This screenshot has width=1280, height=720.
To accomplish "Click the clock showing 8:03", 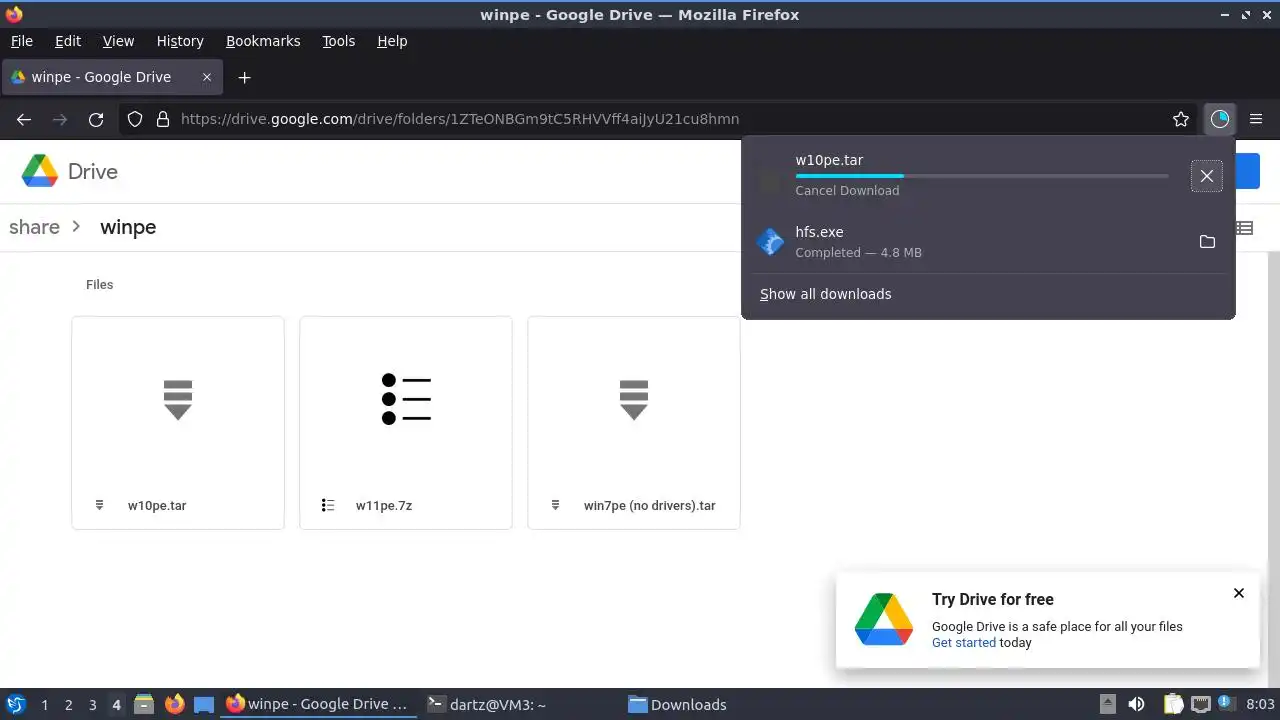I will click(x=1260, y=705).
